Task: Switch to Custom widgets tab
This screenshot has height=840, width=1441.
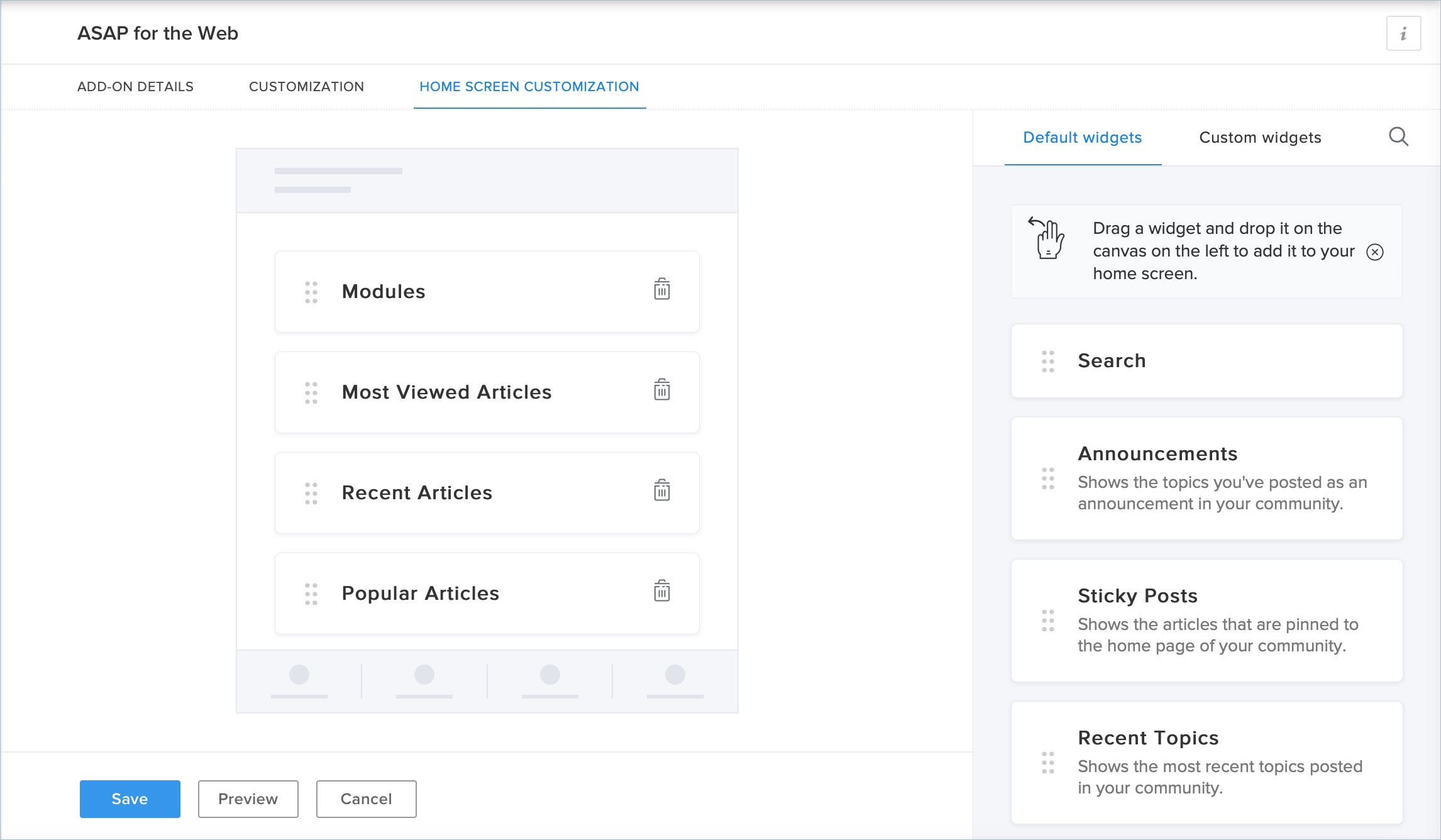Action: pyautogui.click(x=1260, y=138)
